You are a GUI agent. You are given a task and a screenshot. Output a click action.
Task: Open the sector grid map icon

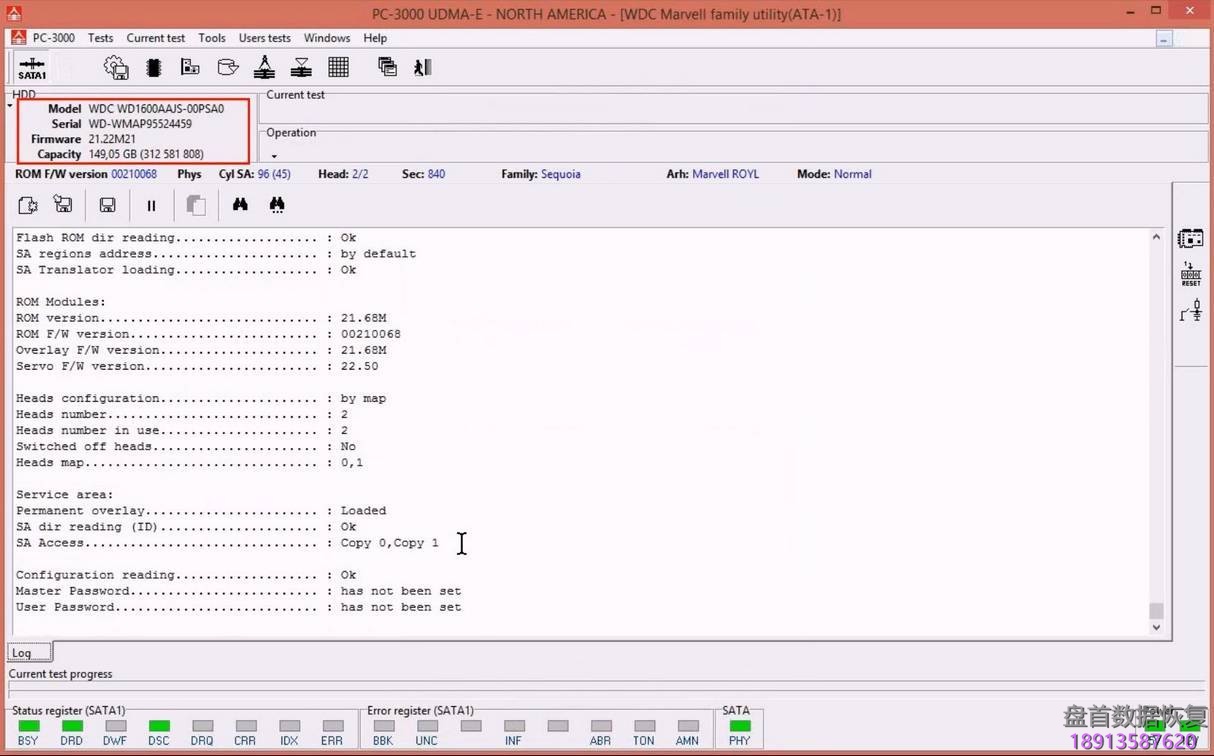tap(338, 67)
